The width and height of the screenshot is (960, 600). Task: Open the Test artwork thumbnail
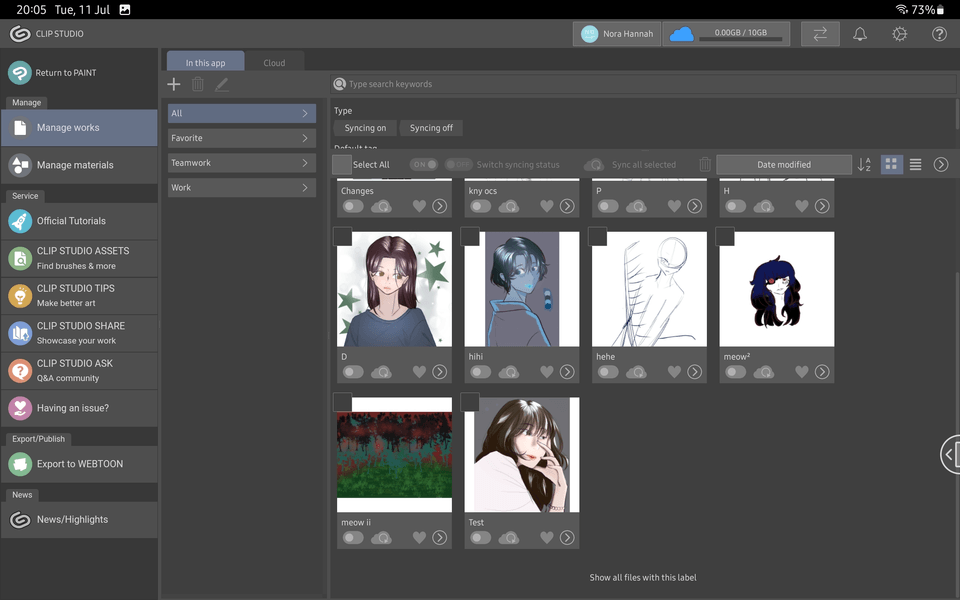[522, 455]
